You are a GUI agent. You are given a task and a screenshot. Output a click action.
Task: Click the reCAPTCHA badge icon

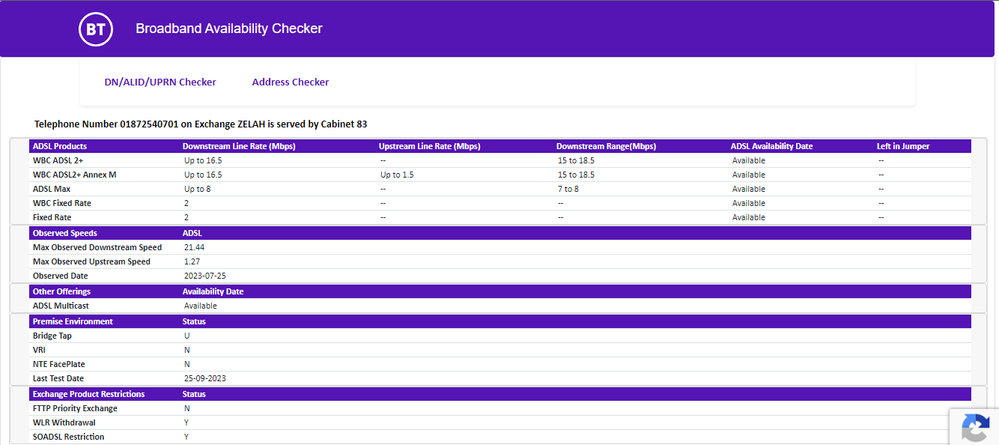click(x=975, y=427)
